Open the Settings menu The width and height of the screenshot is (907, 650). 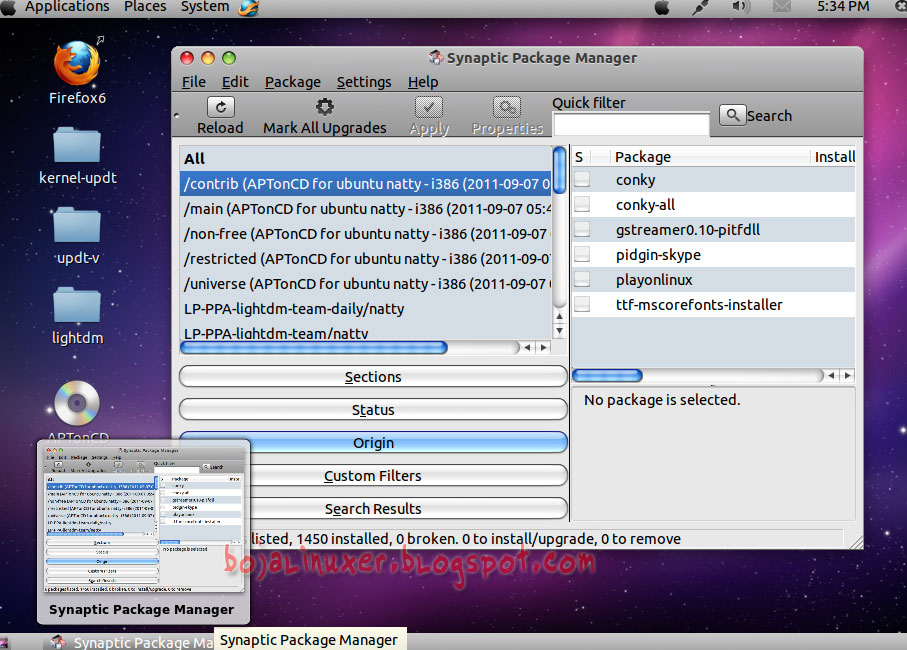(364, 82)
